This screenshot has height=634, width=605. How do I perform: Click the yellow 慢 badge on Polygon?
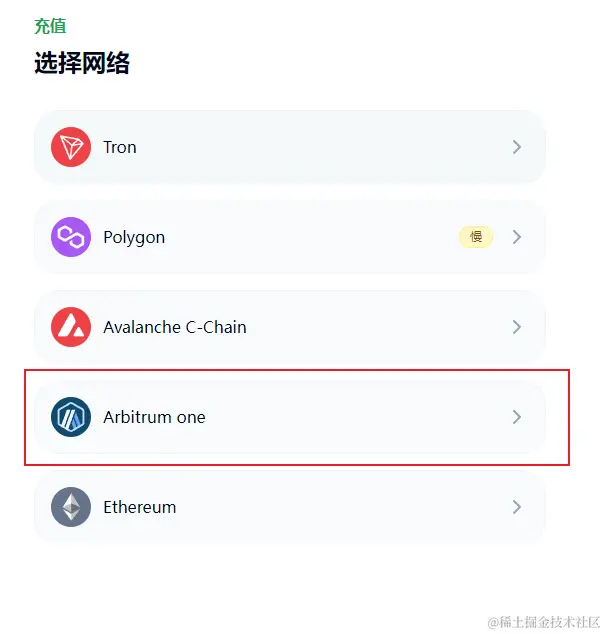click(476, 237)
